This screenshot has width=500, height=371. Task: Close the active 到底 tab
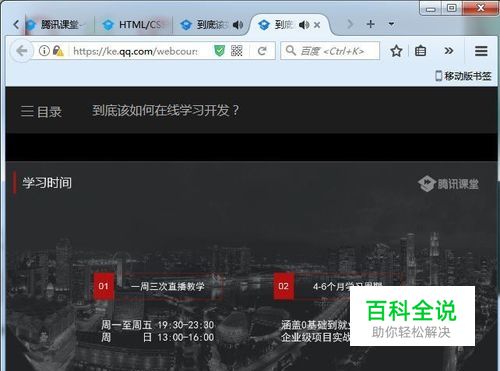tap(317, 25)
